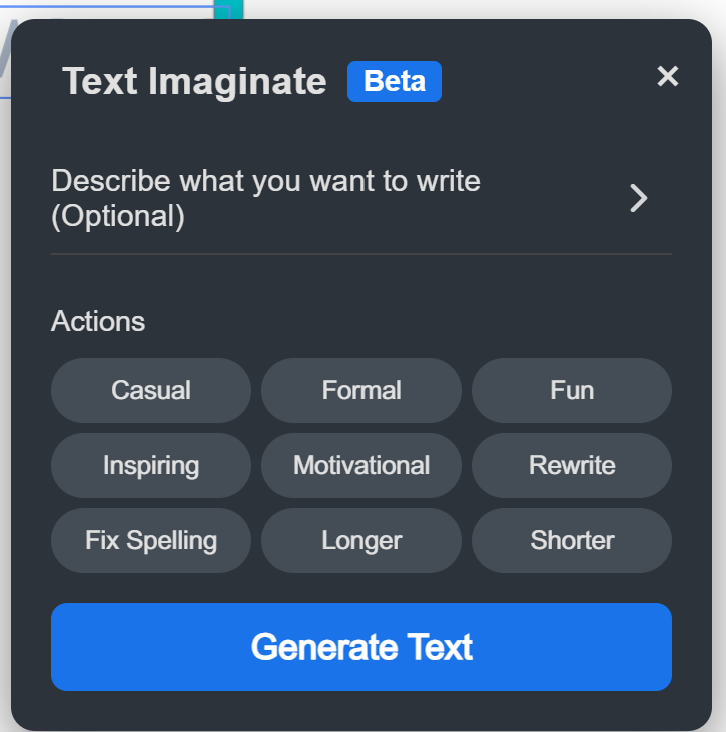Screen dimensions: 726x732
Task: Apply the Motivational tone
Action: coord(361,465)
